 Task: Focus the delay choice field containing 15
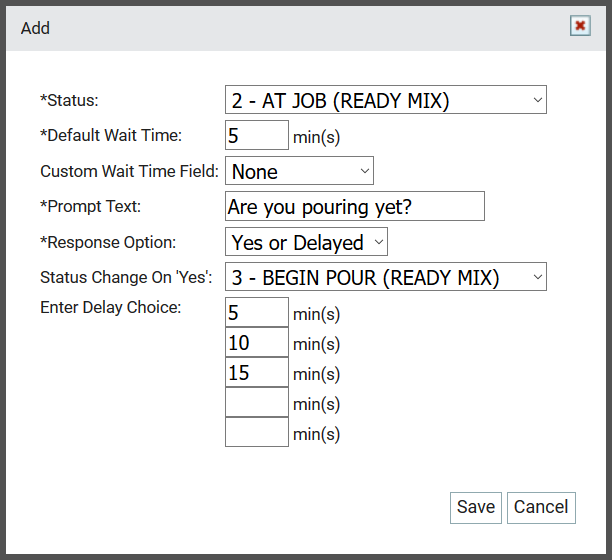coord(257,372)
